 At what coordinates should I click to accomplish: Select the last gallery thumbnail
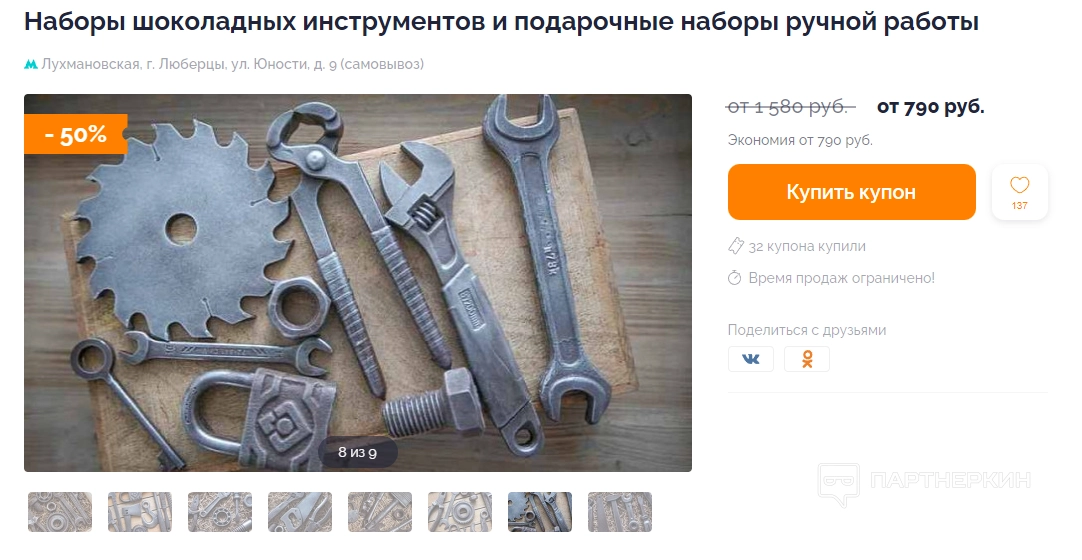[620, 512]
